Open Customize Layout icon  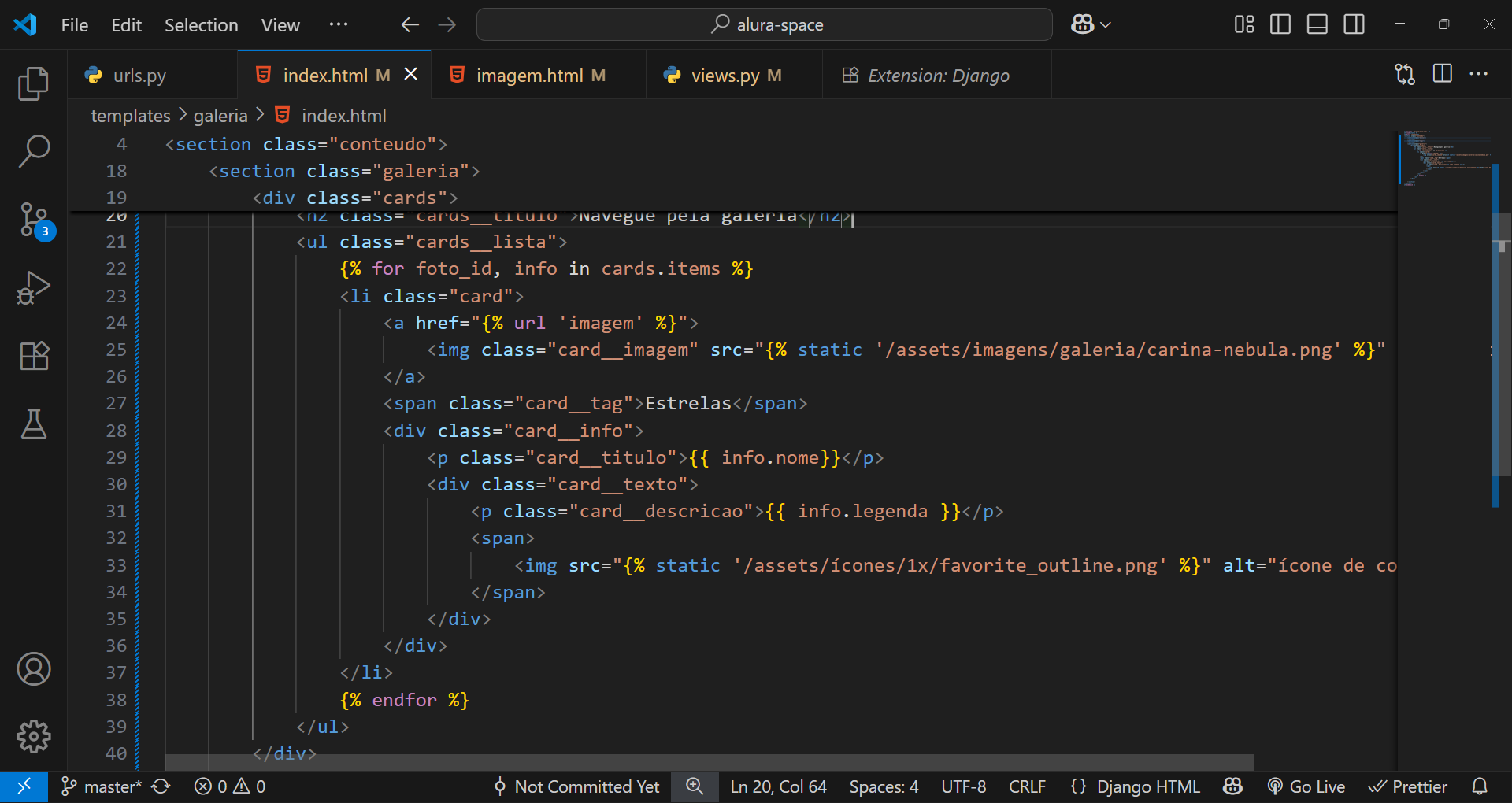coord(1244,24)
